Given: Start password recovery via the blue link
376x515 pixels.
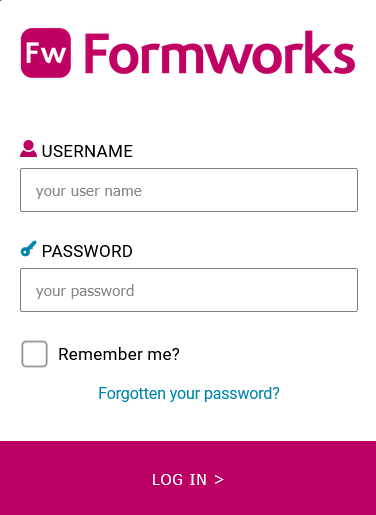Looking at the screenshot, I should pos(189,394).
